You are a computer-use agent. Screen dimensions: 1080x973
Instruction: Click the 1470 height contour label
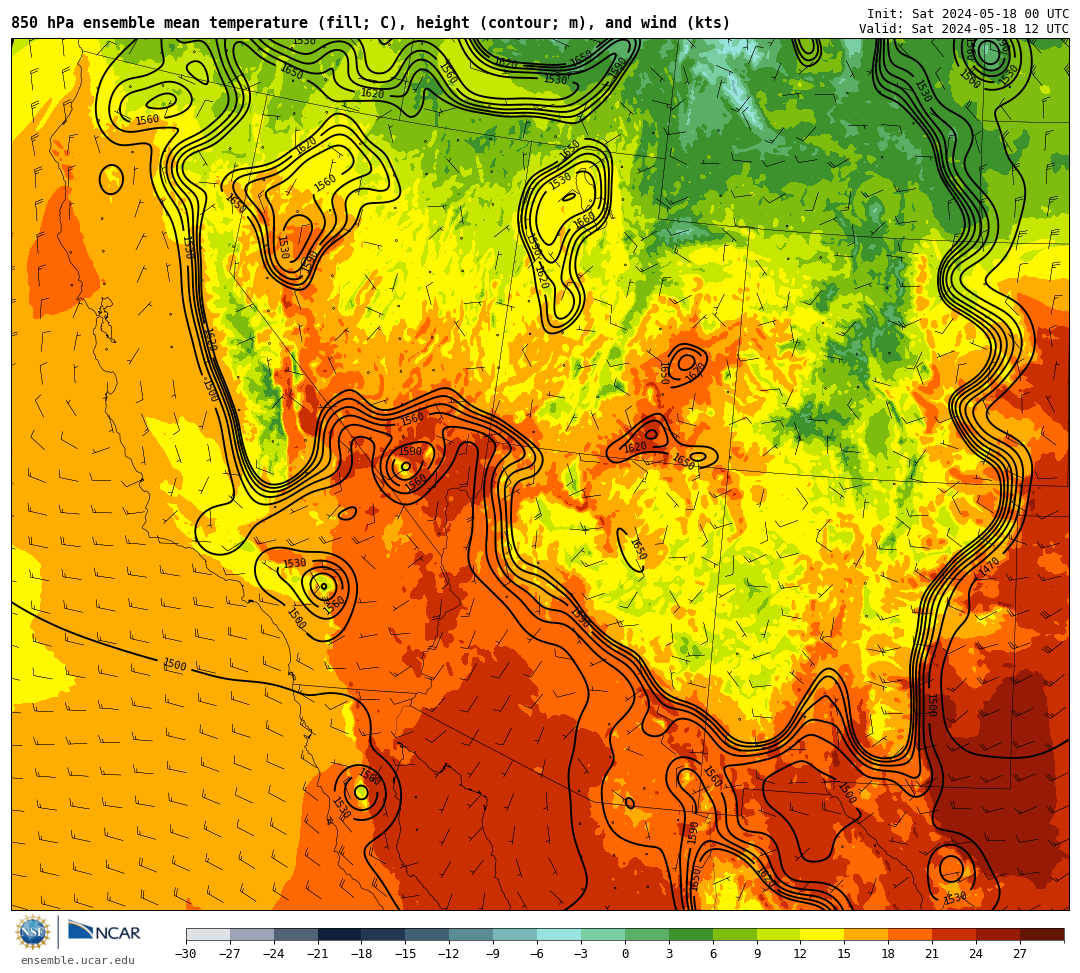(x=989, y=567)
